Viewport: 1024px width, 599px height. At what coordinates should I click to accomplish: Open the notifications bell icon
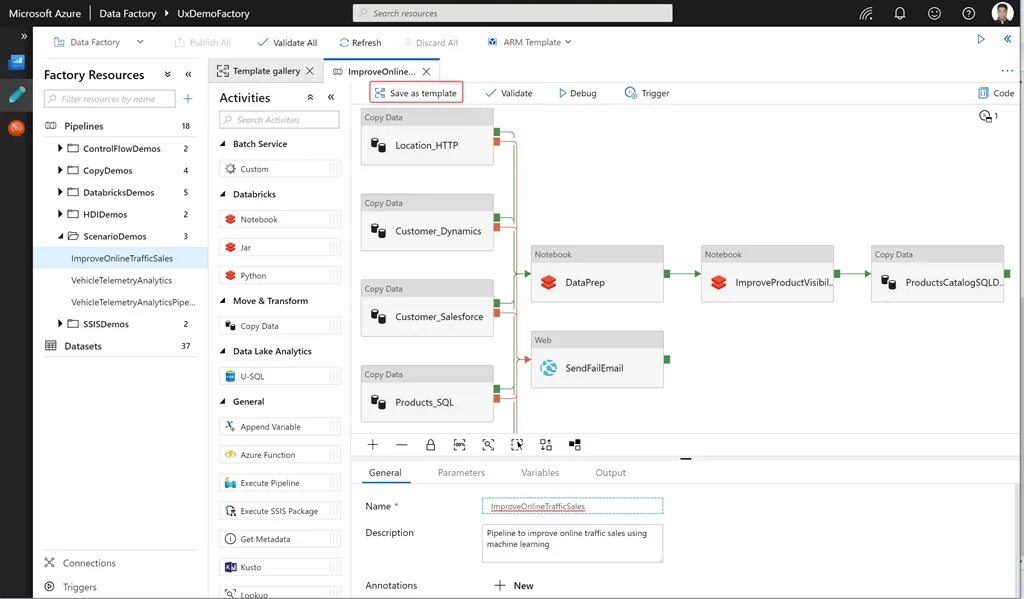(900, 13)
